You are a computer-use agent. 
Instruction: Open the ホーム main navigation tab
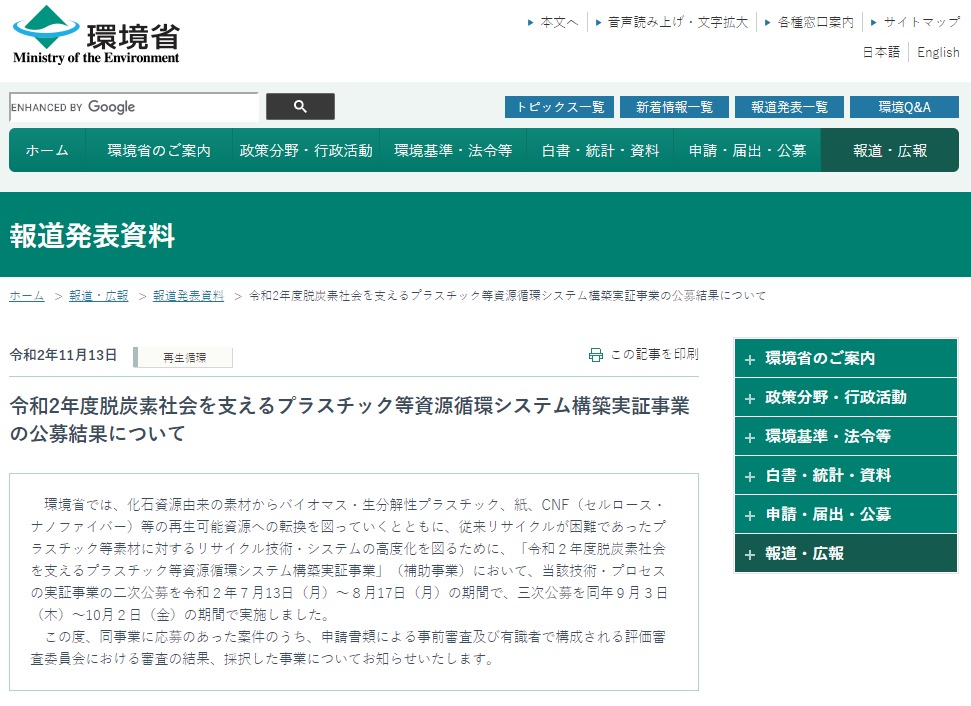pyautogui.click(x=47, y=151)
